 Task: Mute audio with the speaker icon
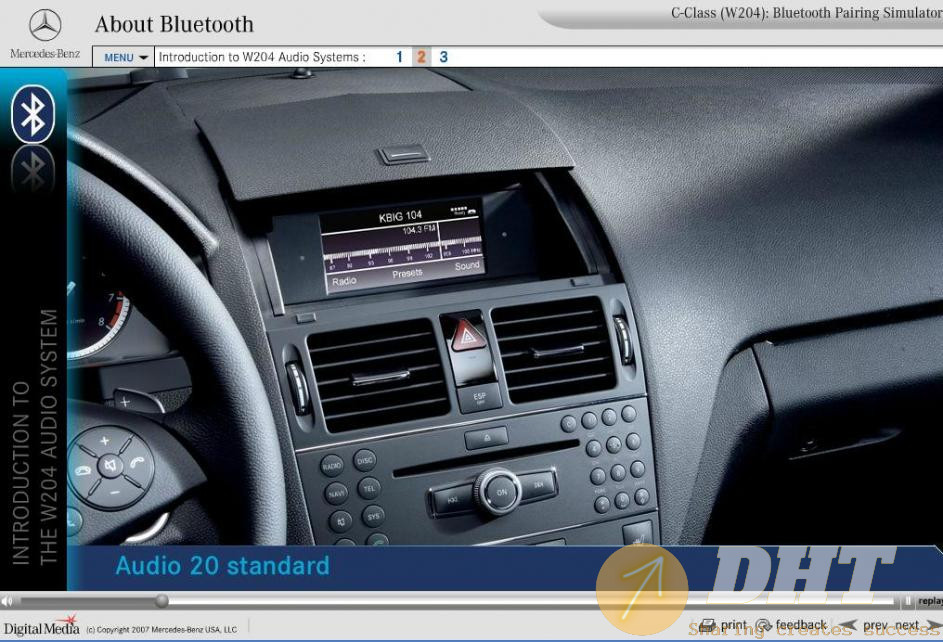click(7, 601)
